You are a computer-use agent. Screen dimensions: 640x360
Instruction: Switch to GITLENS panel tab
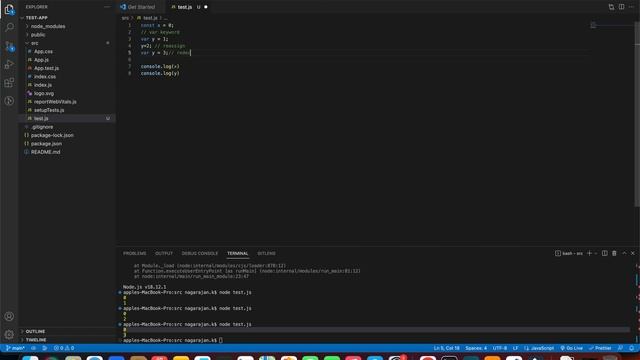[266, 253]
